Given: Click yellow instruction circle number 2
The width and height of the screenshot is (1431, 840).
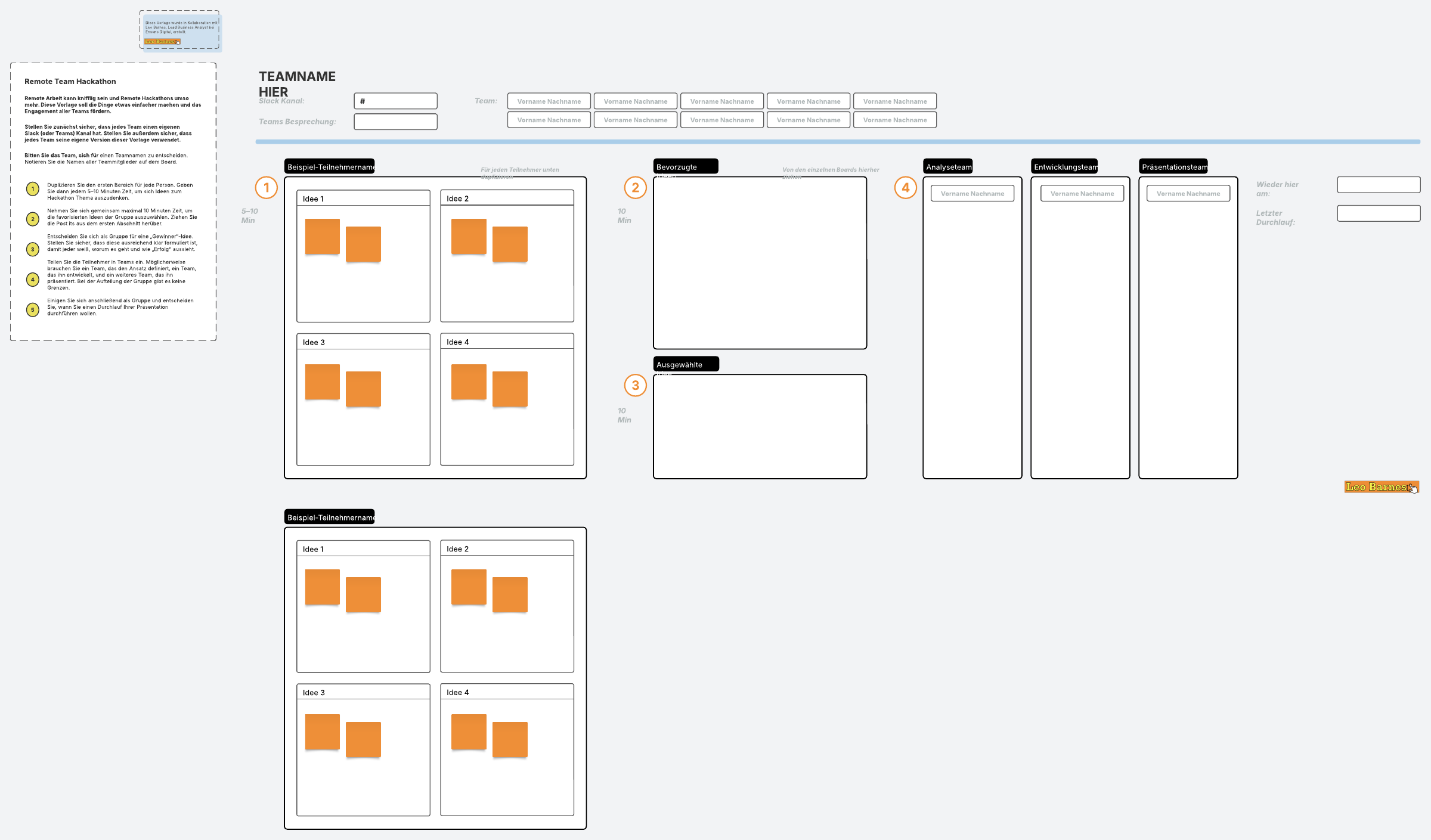Looking at the screenshot, I should tap(33, 219).
